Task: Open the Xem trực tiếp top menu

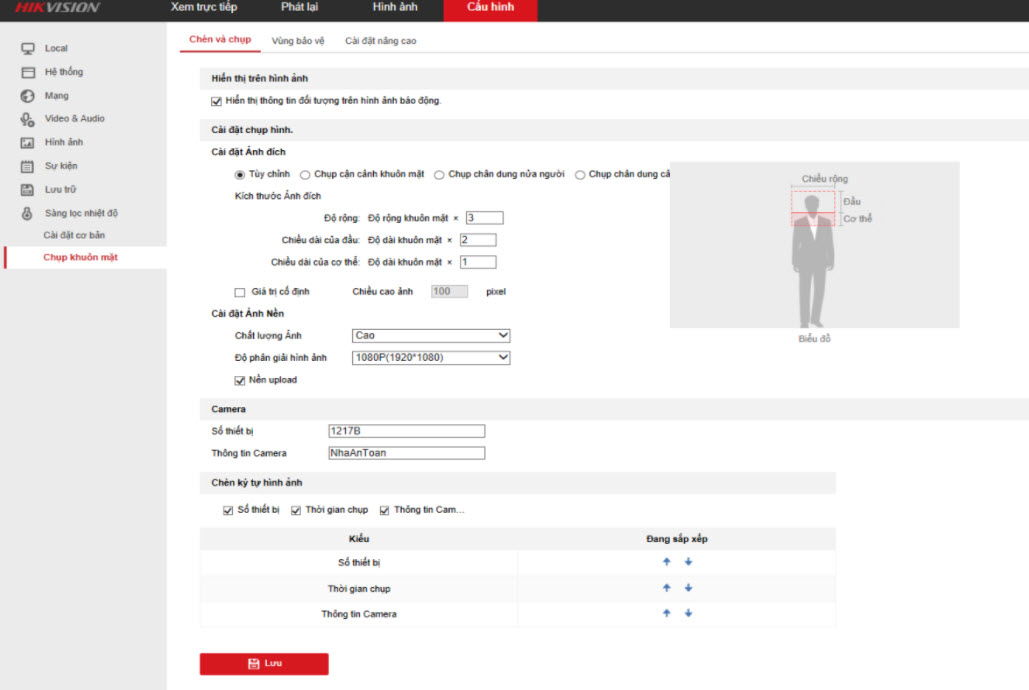Action: 204,8
